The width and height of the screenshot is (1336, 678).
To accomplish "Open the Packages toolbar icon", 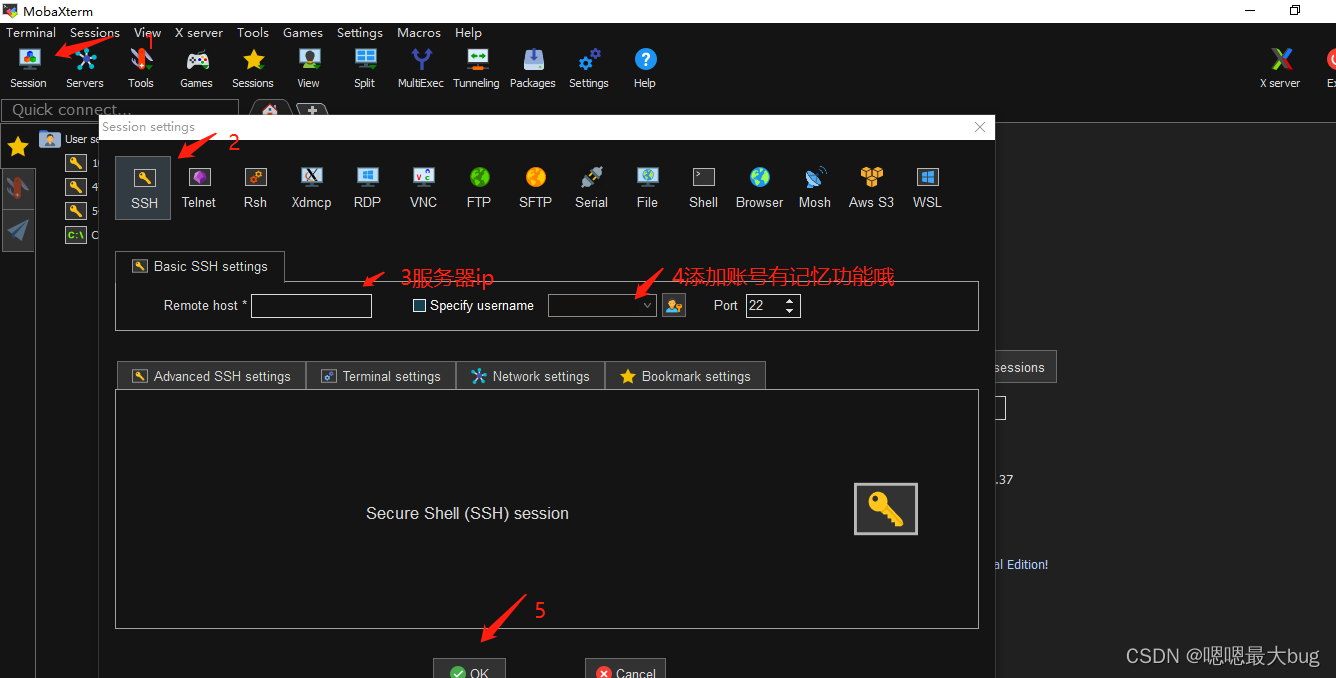I will pyautogui.click(x=533, y=68).
